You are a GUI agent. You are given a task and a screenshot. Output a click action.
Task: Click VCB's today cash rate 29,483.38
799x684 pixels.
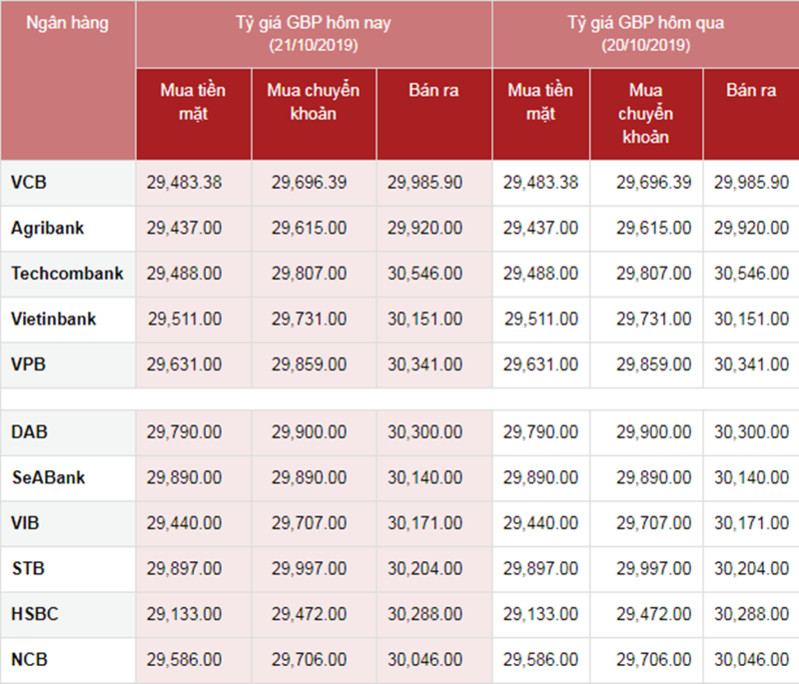click(184, 182)
